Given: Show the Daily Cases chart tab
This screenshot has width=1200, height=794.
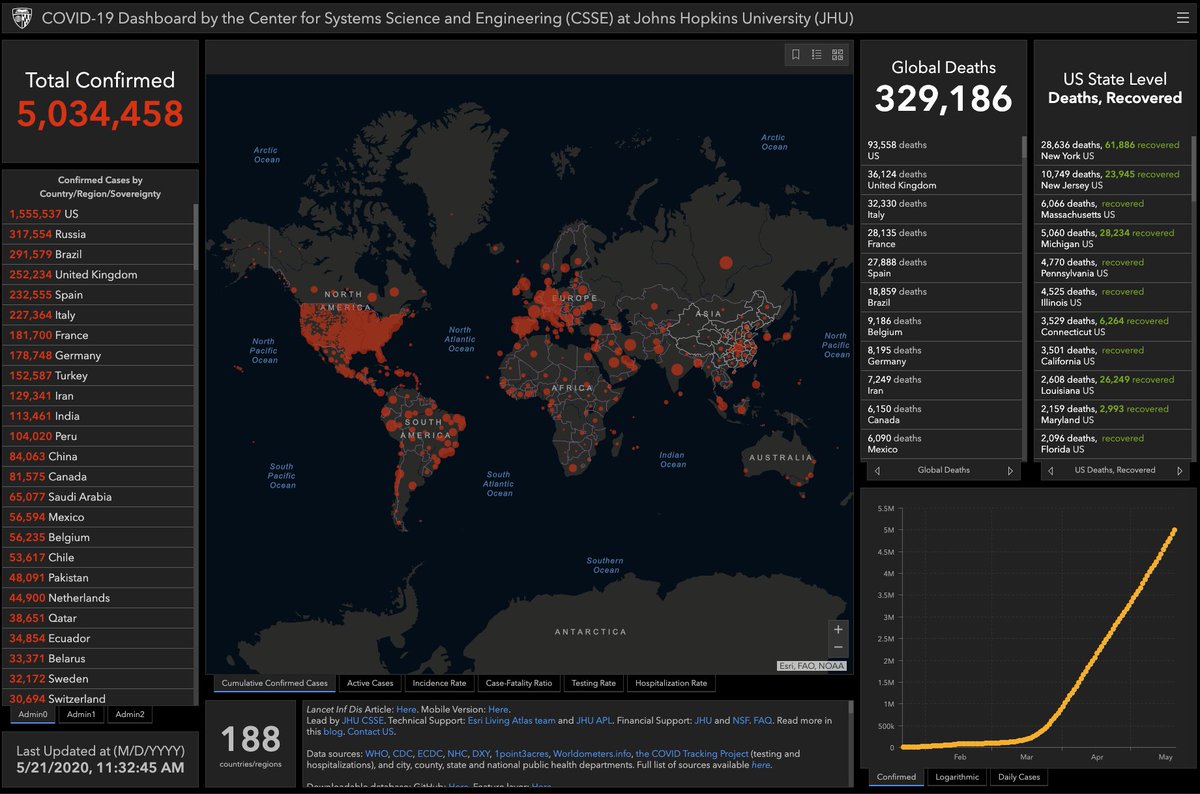Looking at the screenshot, I should [x=1019, y=777].
